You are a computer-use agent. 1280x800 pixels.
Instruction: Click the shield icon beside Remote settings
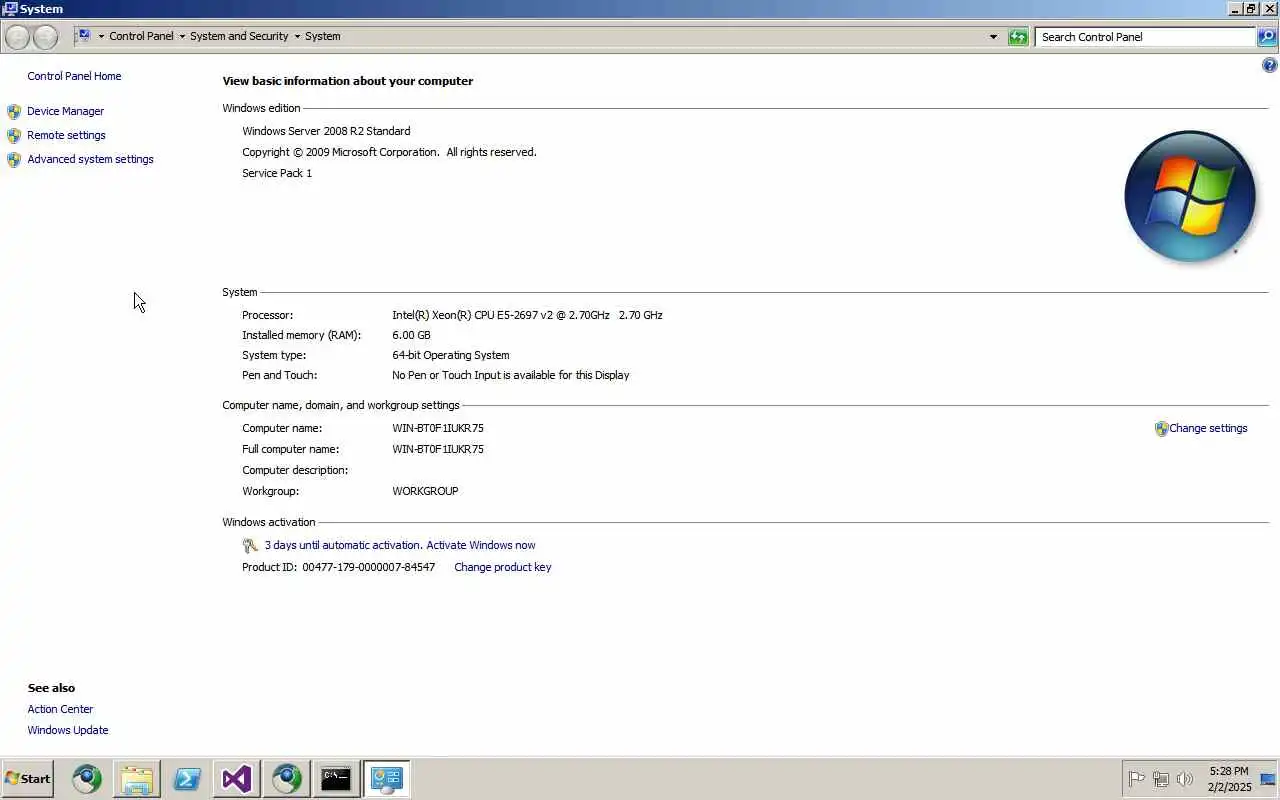pos(14,135)
